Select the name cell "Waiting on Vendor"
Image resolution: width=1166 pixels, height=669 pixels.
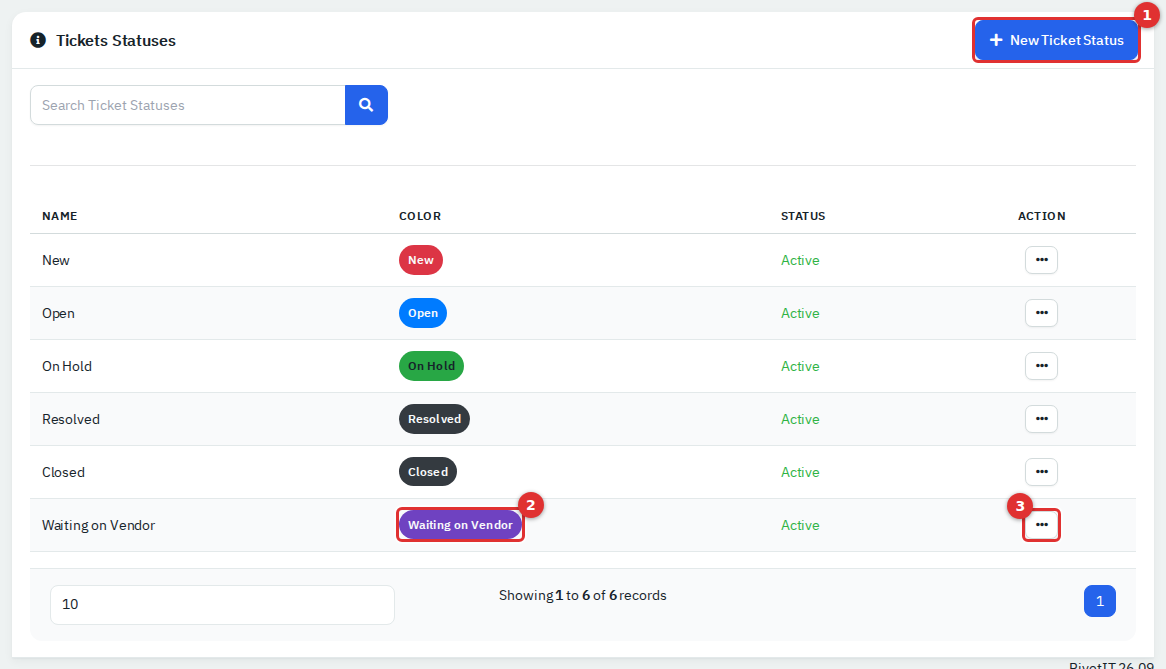pyautogui.click(x=99, y=525)
